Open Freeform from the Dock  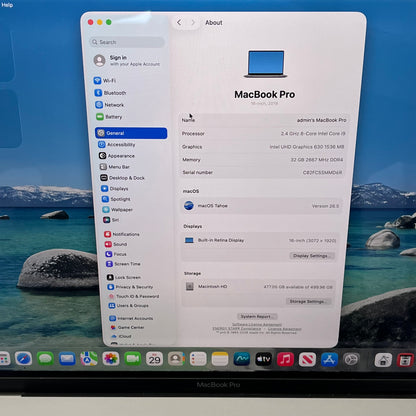click(x=242, y=359)
